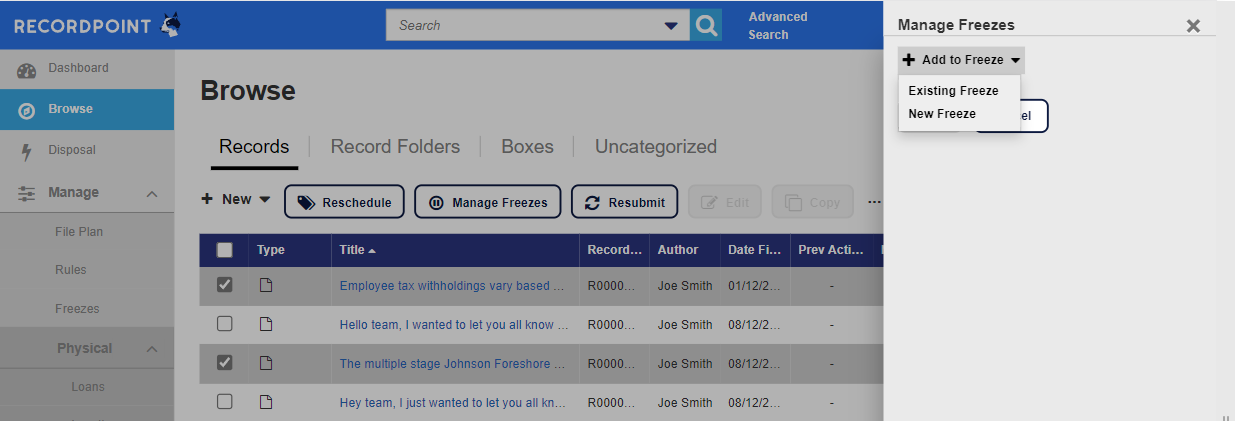1235x421 pixels.
Task: Open the search box dropdown arrow
Action: 670,26
